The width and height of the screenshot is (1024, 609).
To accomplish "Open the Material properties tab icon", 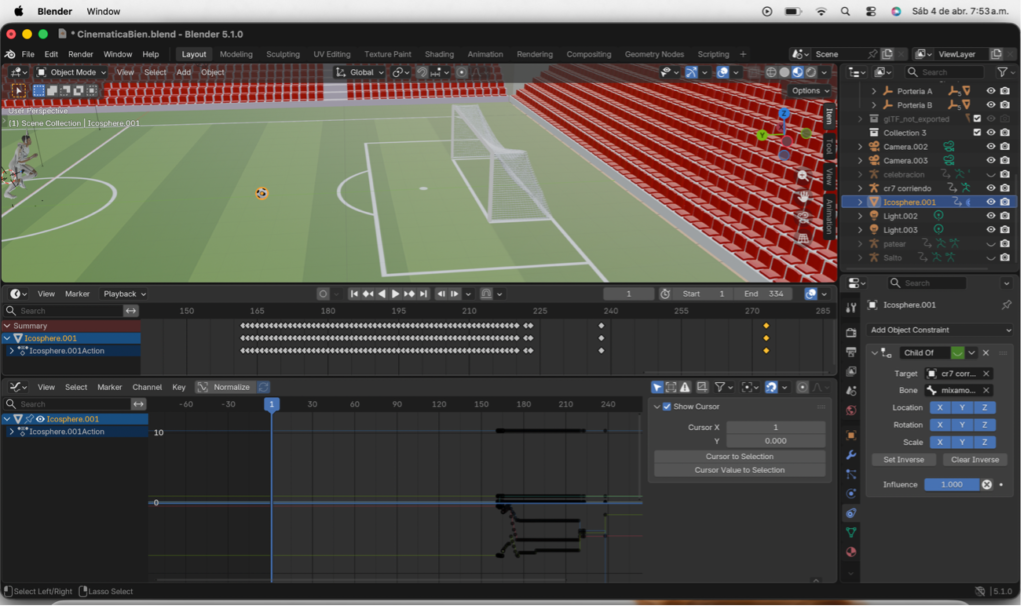I will pyautogui.click(x=851, y=551).
